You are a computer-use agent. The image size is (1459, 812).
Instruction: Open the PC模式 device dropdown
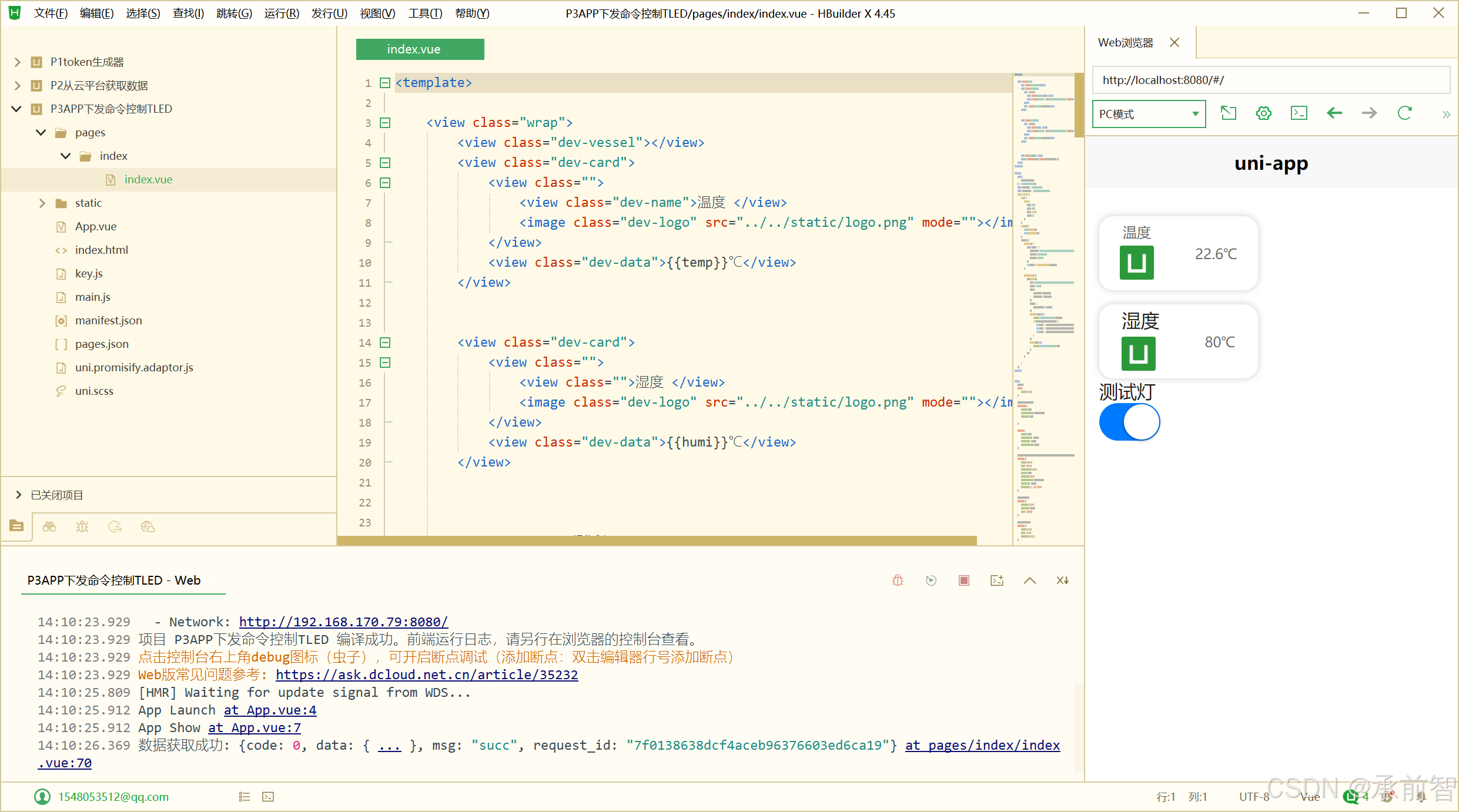point(1149,114)
